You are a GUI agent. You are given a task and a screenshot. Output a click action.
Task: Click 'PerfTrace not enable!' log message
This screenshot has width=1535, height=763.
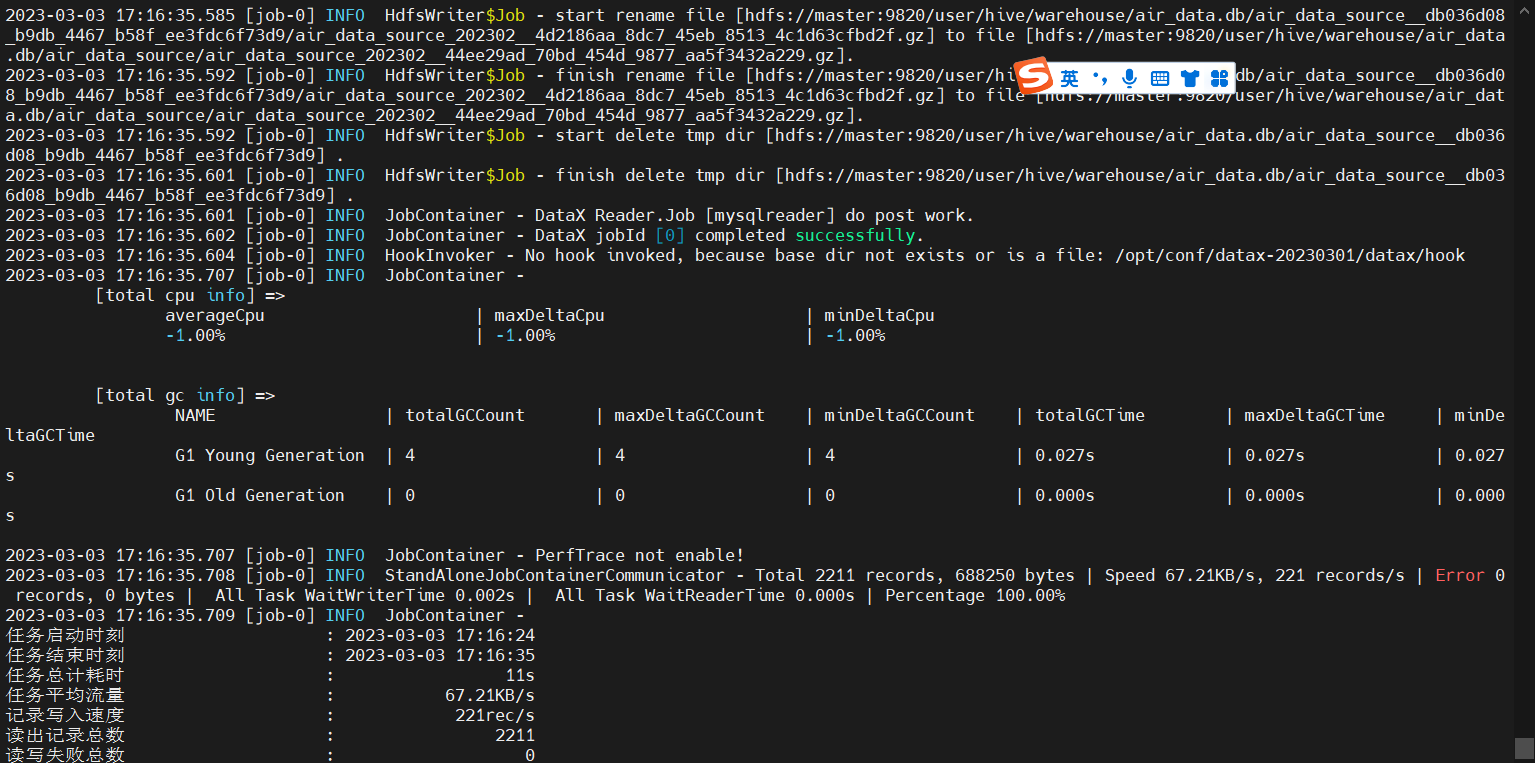click(x=639, y=556)
